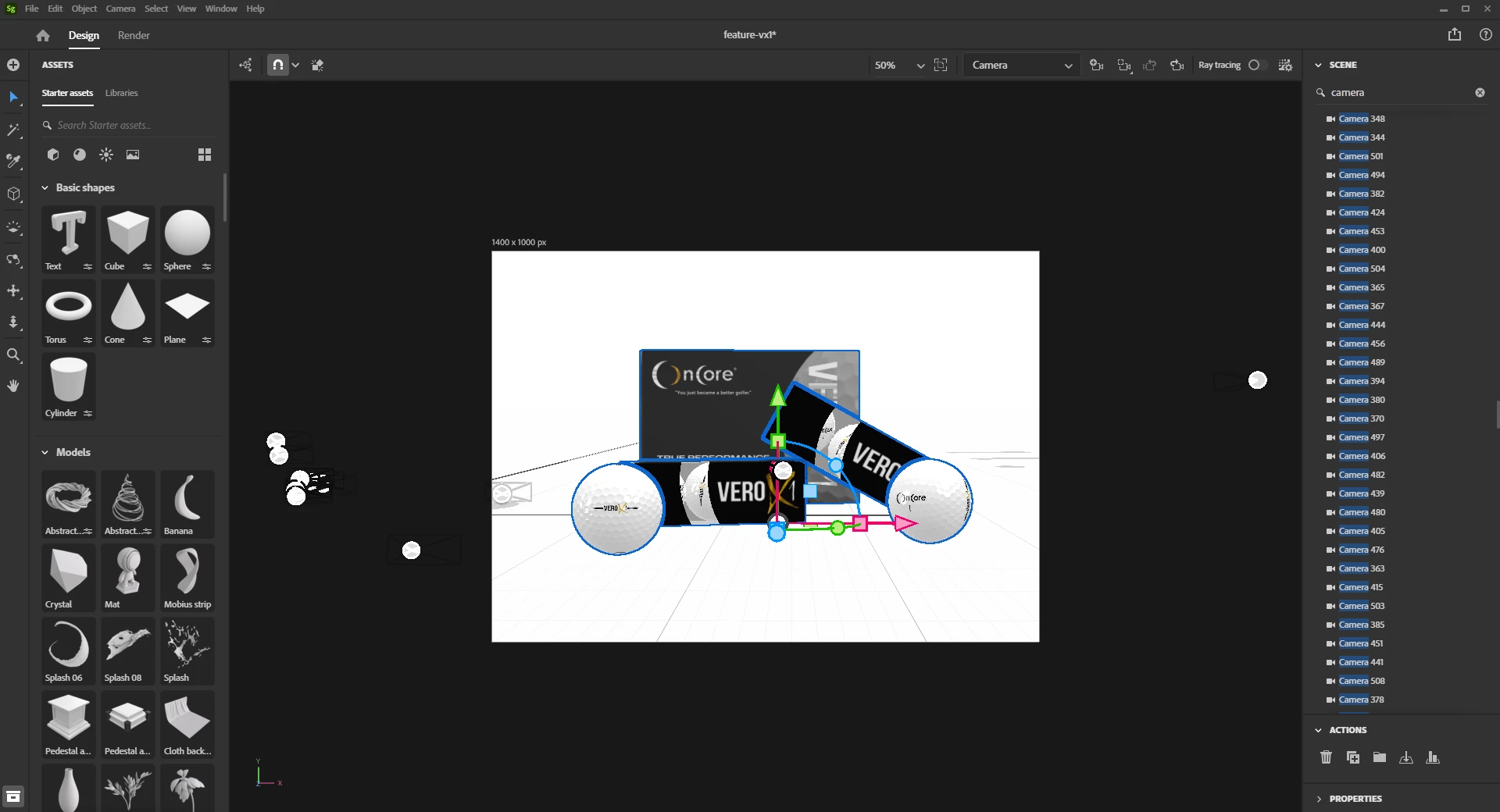Viewport: 1500px width, 812px height.
Task: Toggle Ray tracing switch
Action: (x=1257, y=65)
